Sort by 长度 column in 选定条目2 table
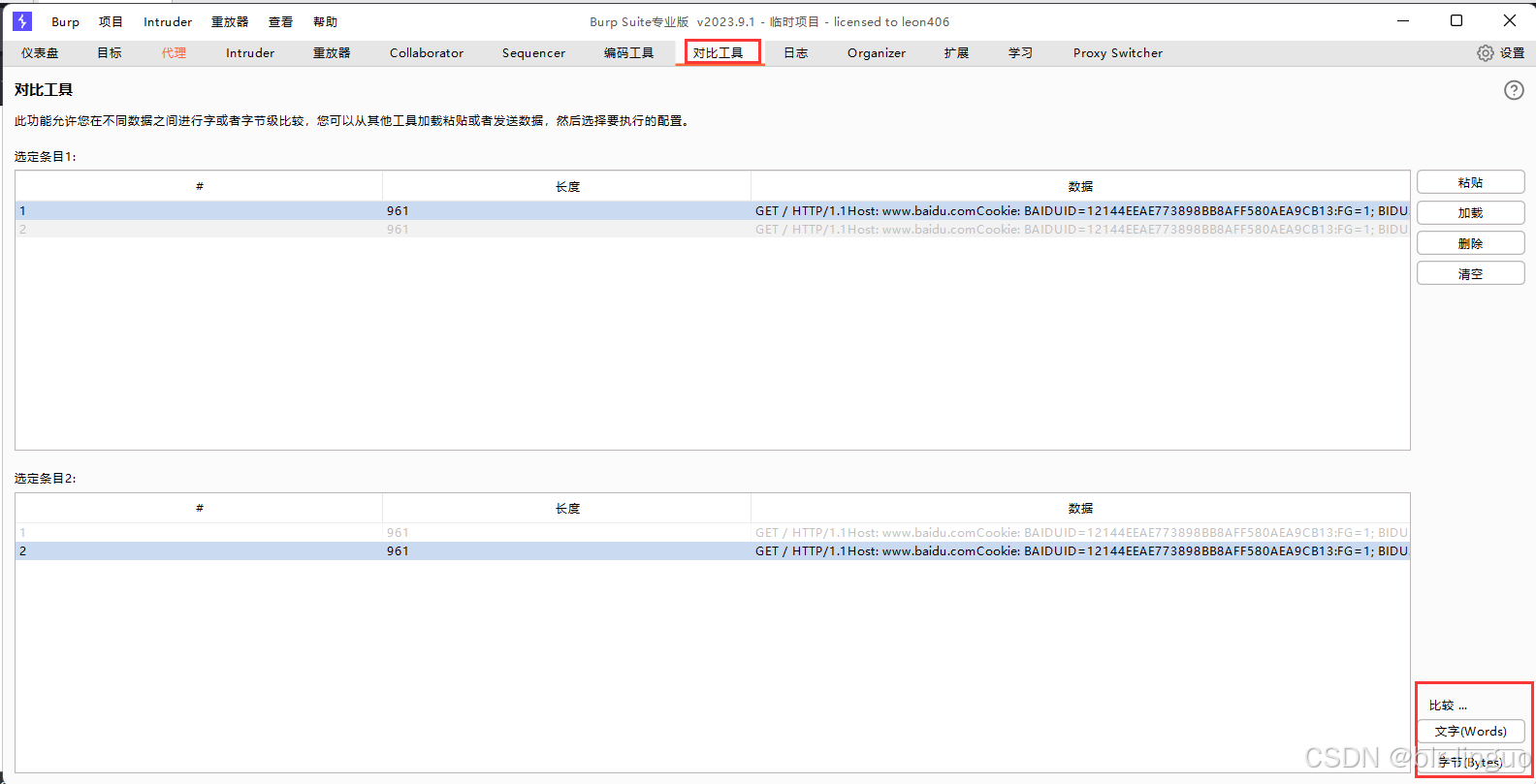This screenshot has height=784, width=1536. (x=567, y=508)
